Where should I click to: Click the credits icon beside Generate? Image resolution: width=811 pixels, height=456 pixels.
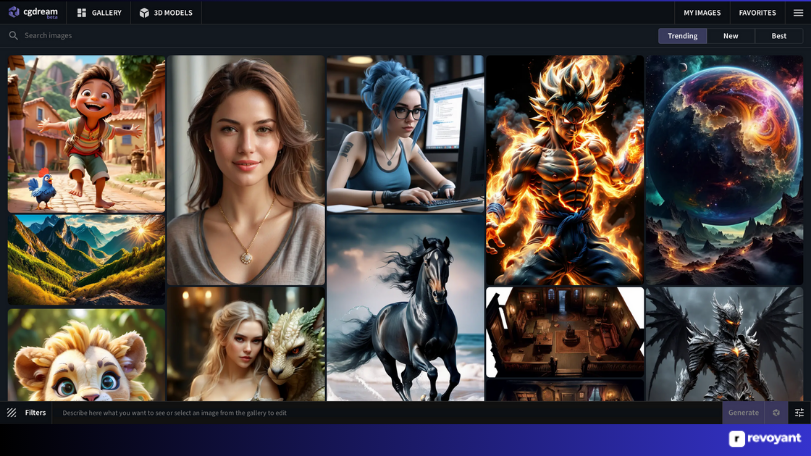776,413
